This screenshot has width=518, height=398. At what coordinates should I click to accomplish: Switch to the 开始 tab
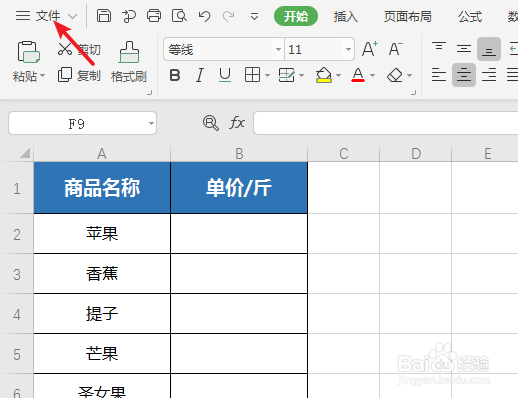click(296, 16)
